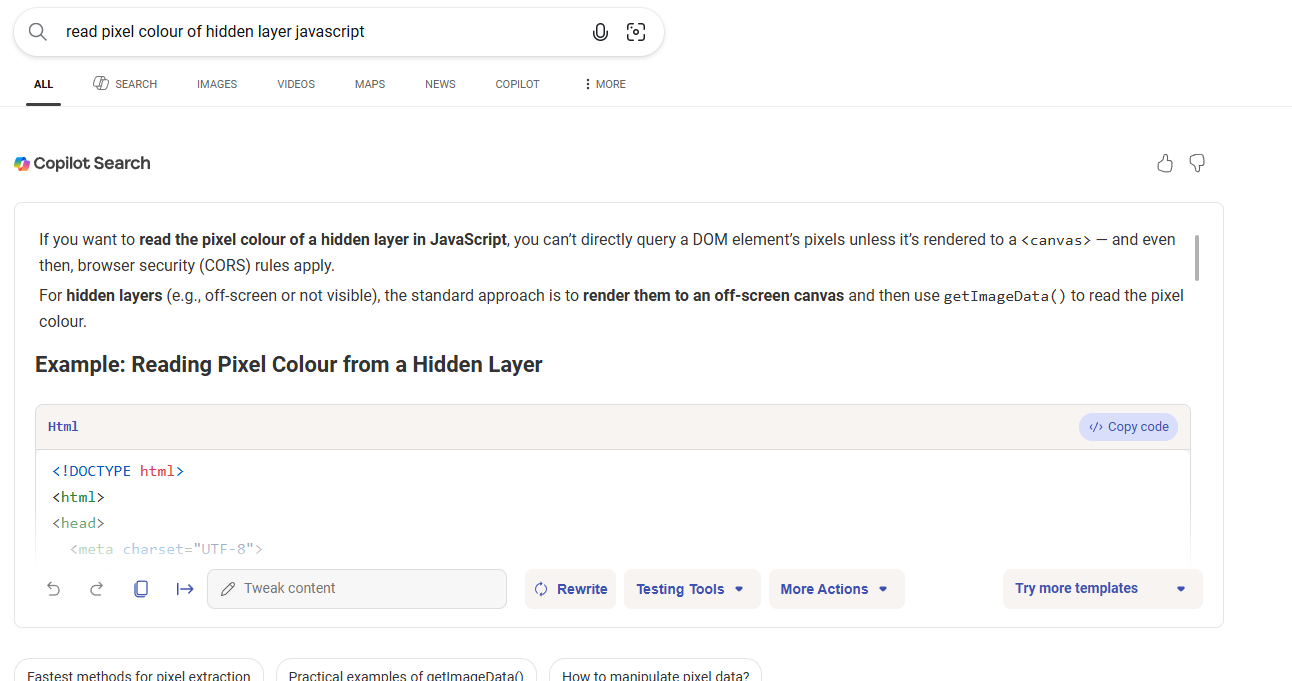Give thumbs down to Copilot answer
The image size is (1292, 681).
[x=1197, y=164]
